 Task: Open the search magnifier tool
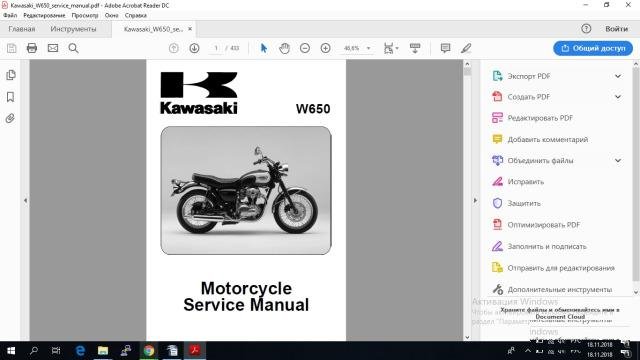(73, 48)
